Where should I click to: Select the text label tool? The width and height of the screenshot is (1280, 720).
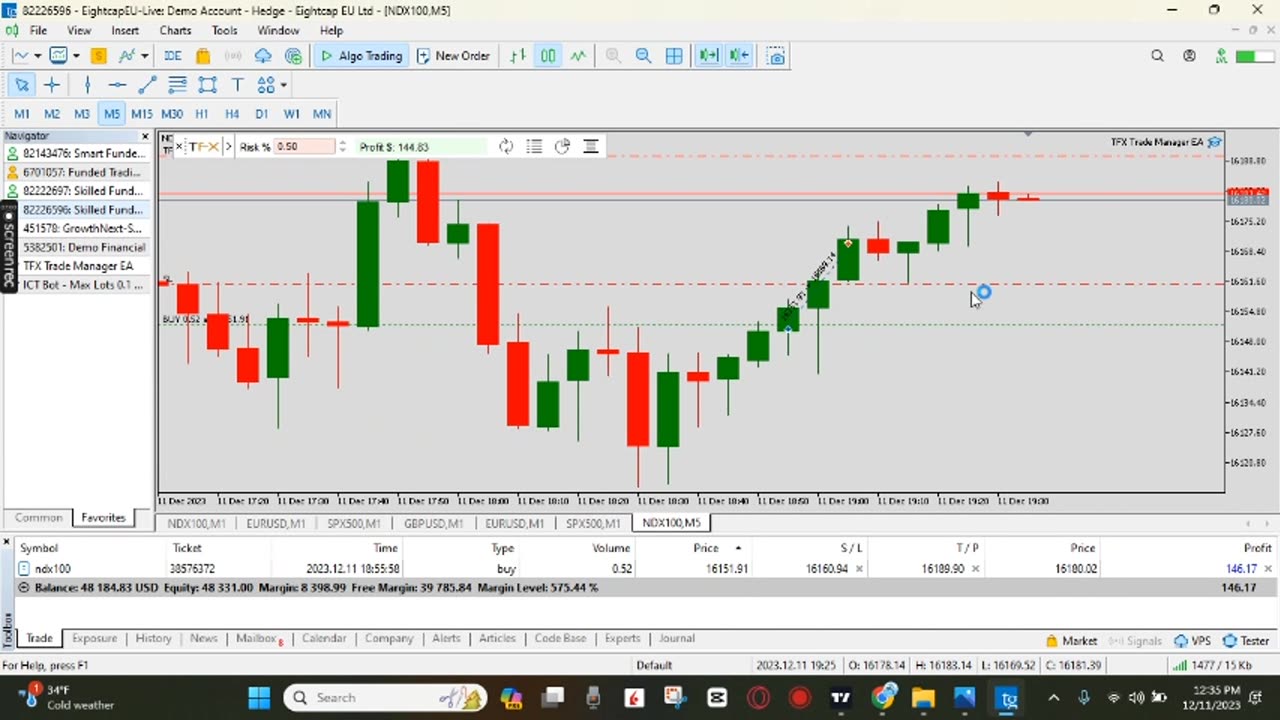tap(237, 85)
